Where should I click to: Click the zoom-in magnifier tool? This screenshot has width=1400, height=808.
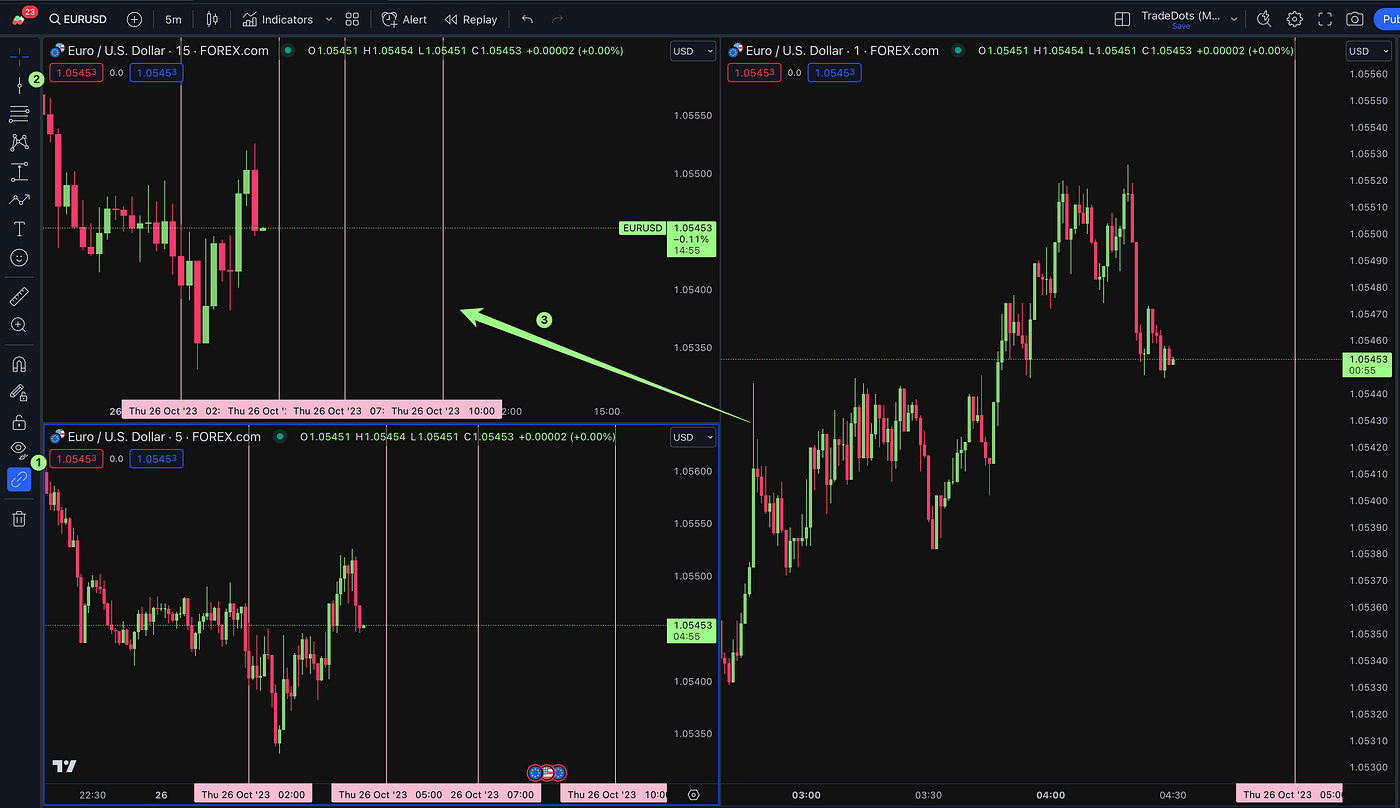pyautogui.click(x=18, y=325)
